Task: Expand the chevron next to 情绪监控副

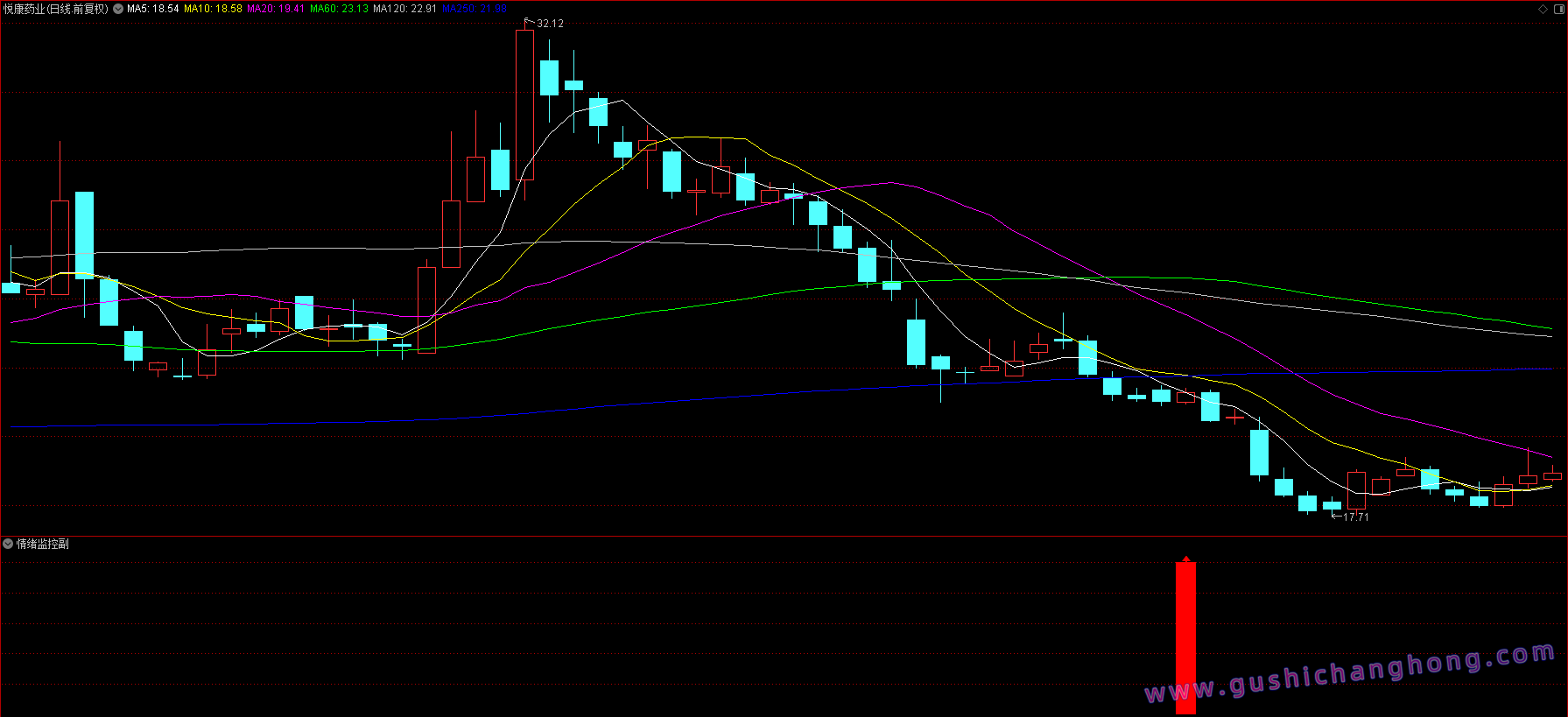Action: (8, 544)
